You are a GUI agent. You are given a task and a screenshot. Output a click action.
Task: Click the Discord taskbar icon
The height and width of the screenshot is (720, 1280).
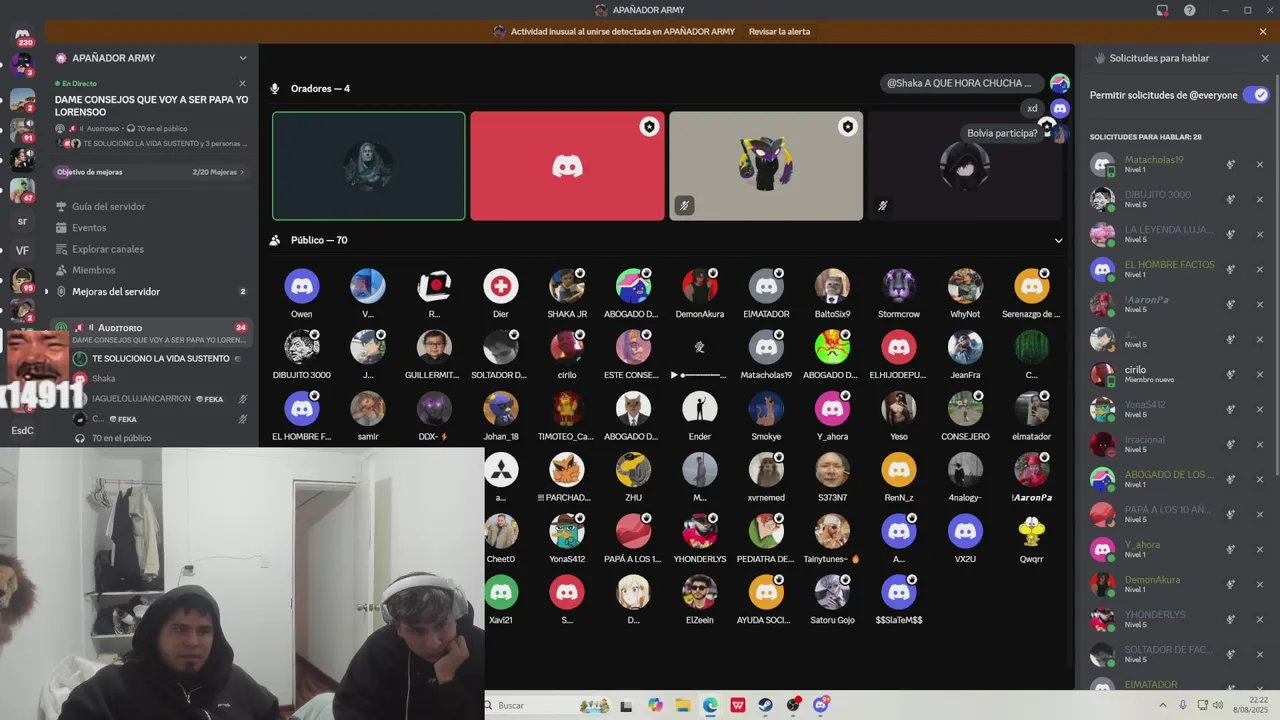pos(821,705)
